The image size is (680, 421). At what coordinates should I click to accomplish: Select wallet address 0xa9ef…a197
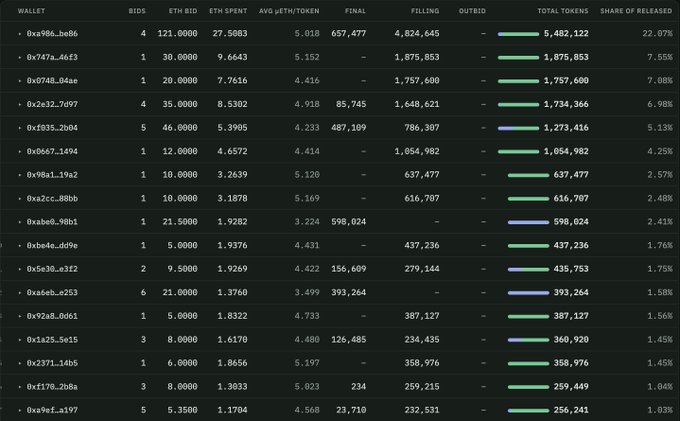tap(52, 410)
